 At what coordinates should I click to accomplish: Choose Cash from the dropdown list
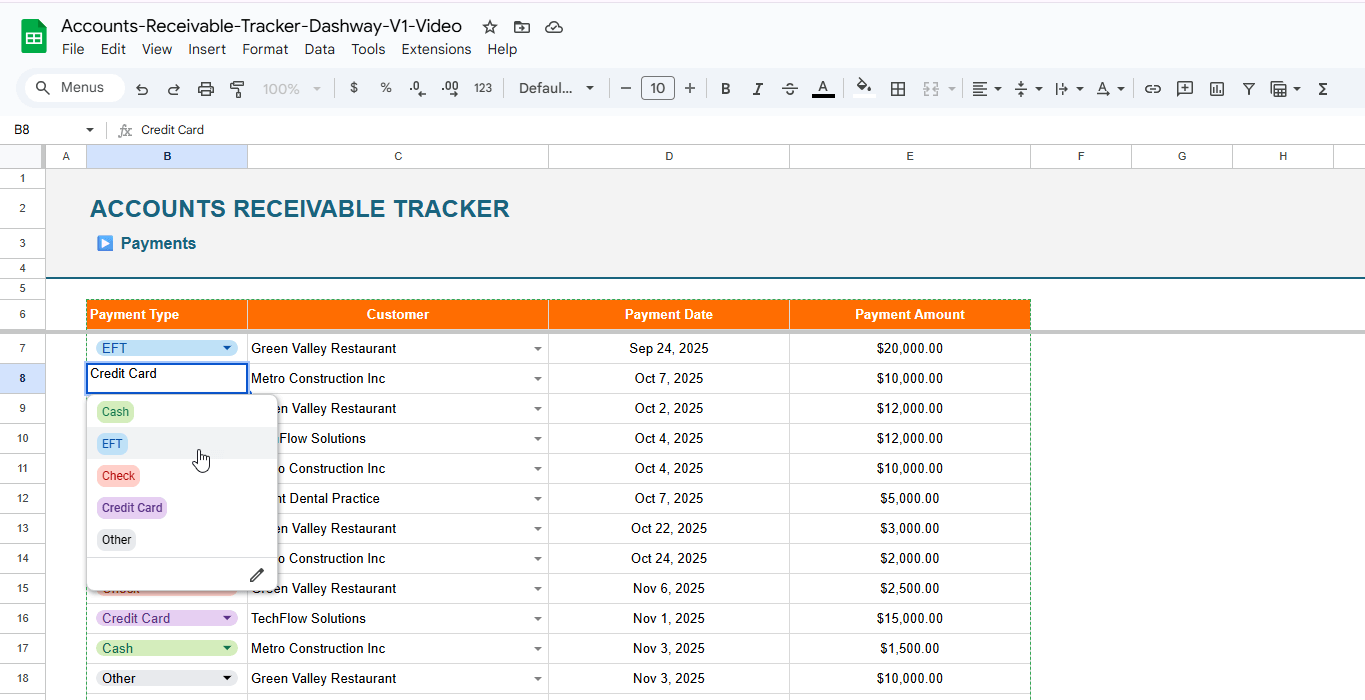tap(115, 412)
